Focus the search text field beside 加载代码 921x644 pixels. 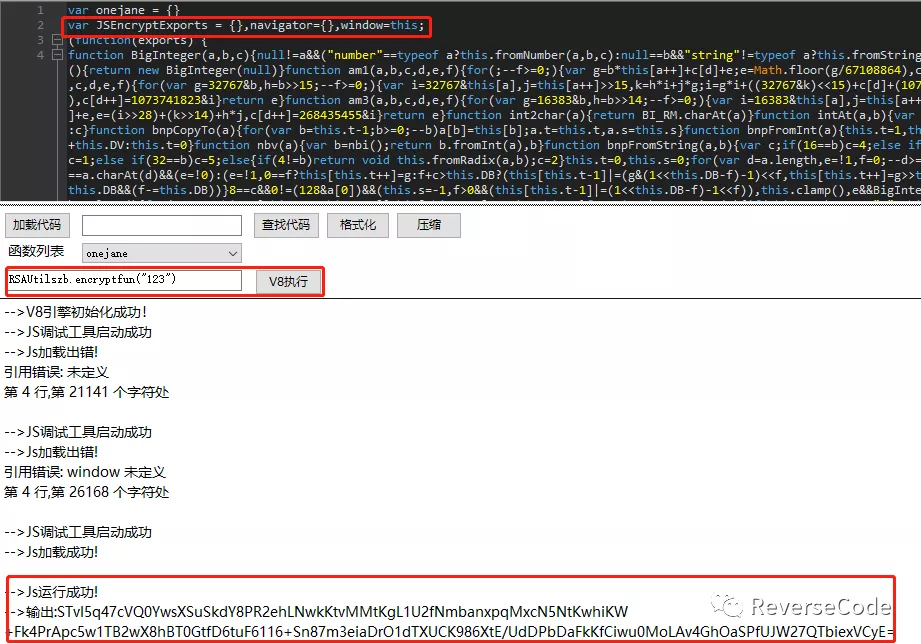pyautogui.click(x=162, y=225)
